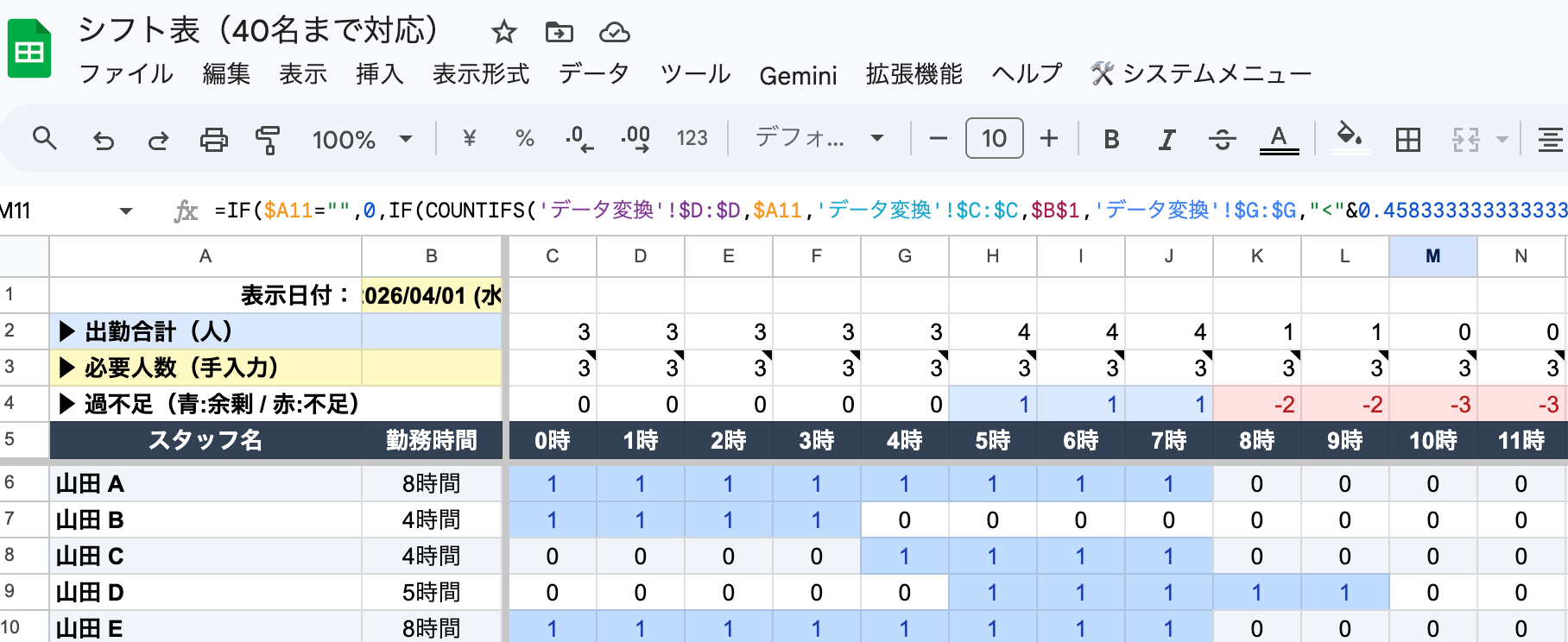Click the 勤務時間 header cell
The image size is (1568, 642).
coord(432,440)
